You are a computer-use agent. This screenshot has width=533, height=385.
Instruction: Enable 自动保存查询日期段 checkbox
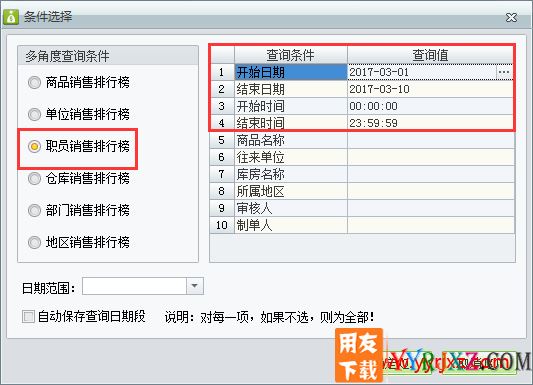point(28,316)
